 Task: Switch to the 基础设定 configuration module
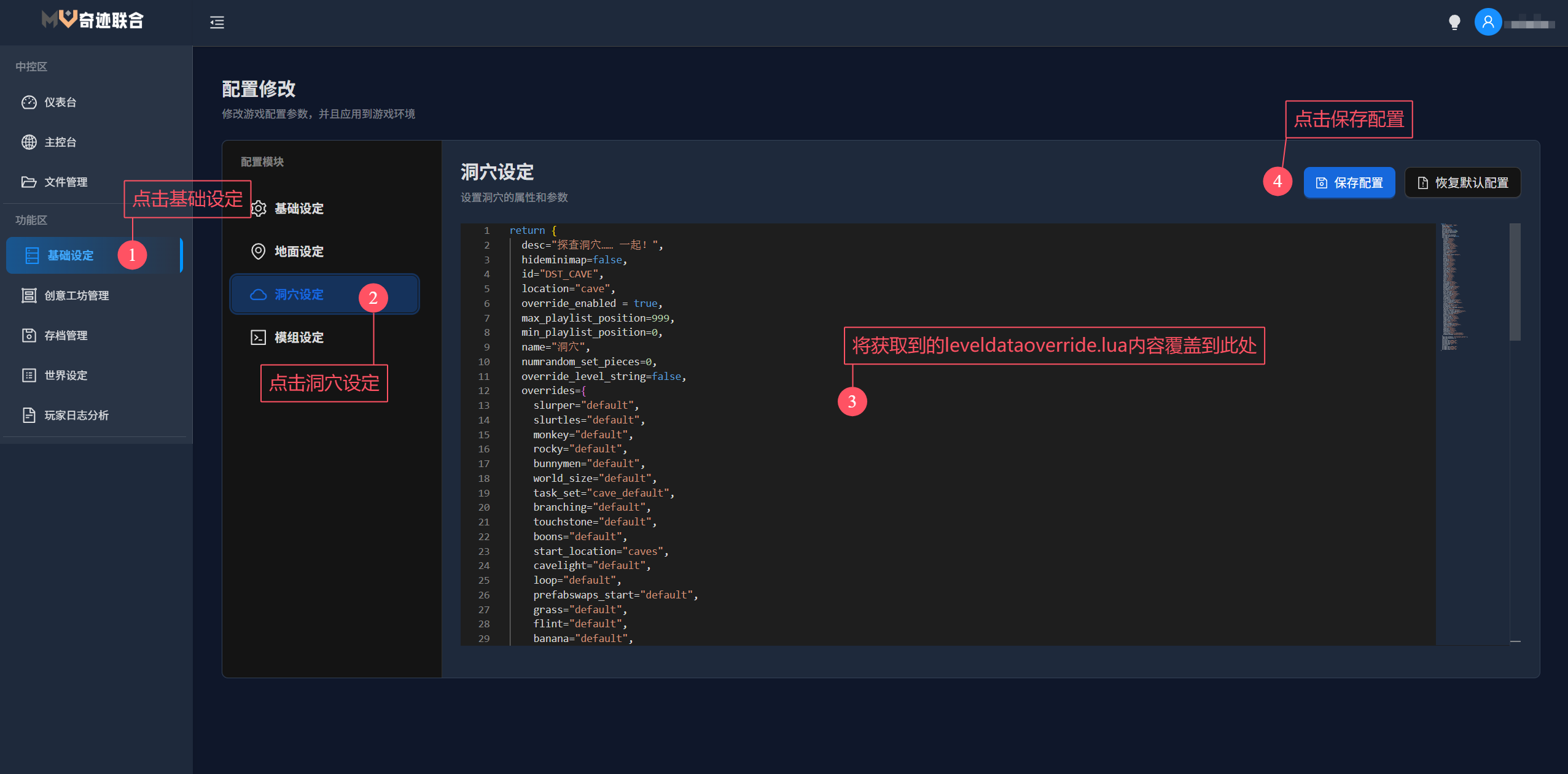click(x=298, y=209)
